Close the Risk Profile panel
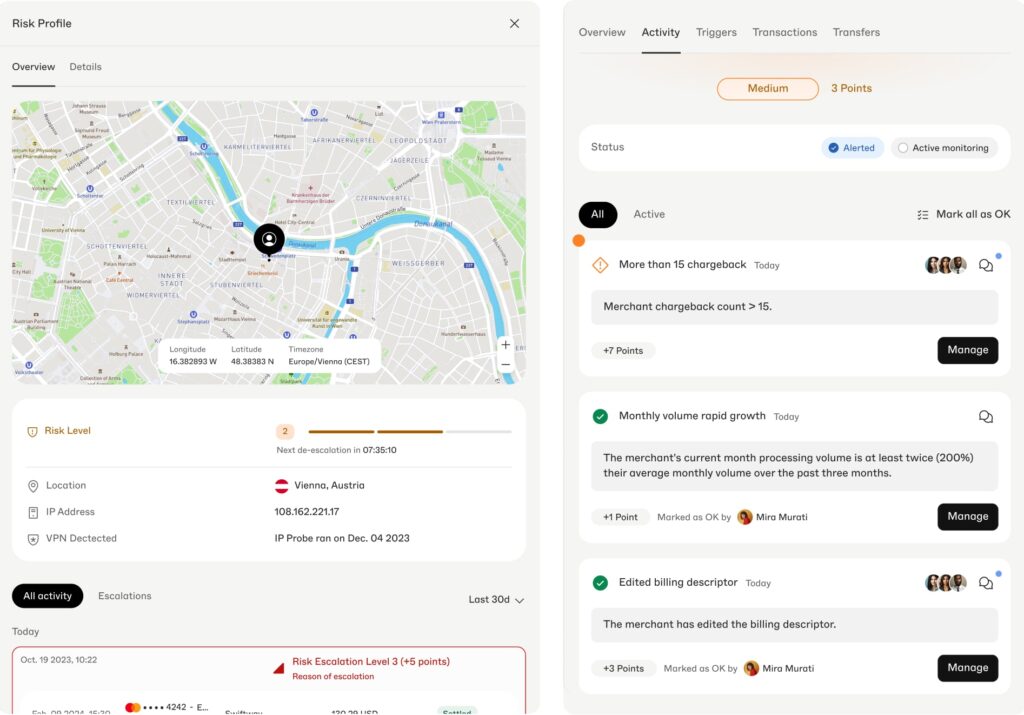Image resolution: width=1024 pixels, height=715 pixels. pyautogui.click(x=514, y=23)
